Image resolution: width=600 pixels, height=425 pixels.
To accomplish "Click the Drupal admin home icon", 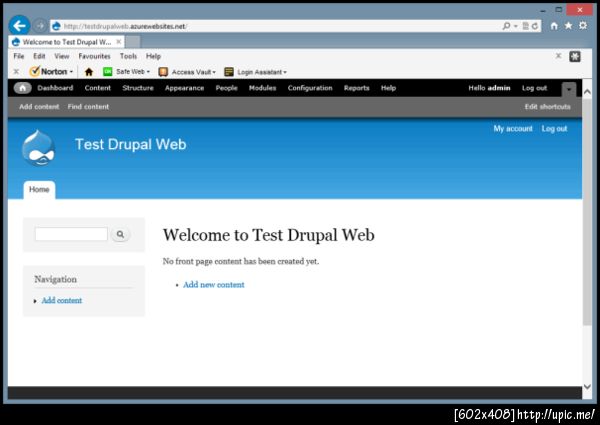I will 23,88.
